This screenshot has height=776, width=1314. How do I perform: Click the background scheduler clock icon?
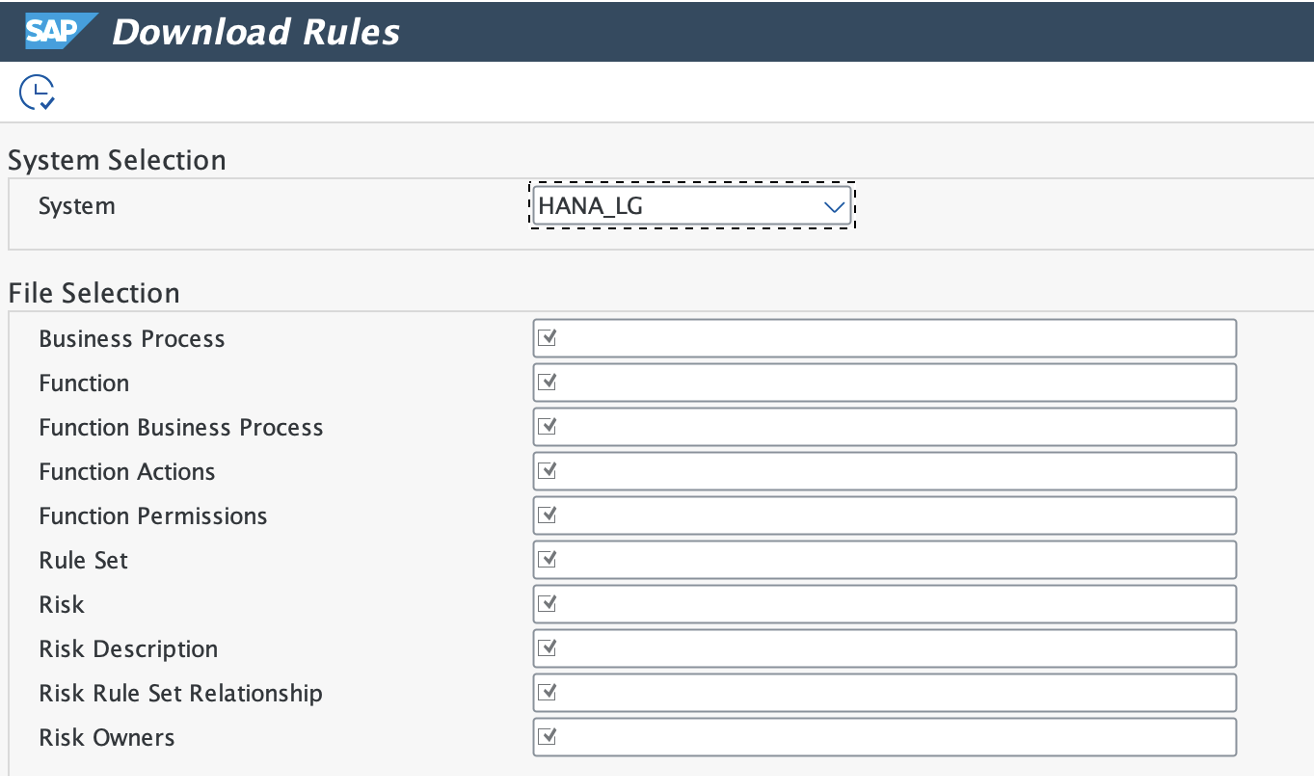click(37, 91)
